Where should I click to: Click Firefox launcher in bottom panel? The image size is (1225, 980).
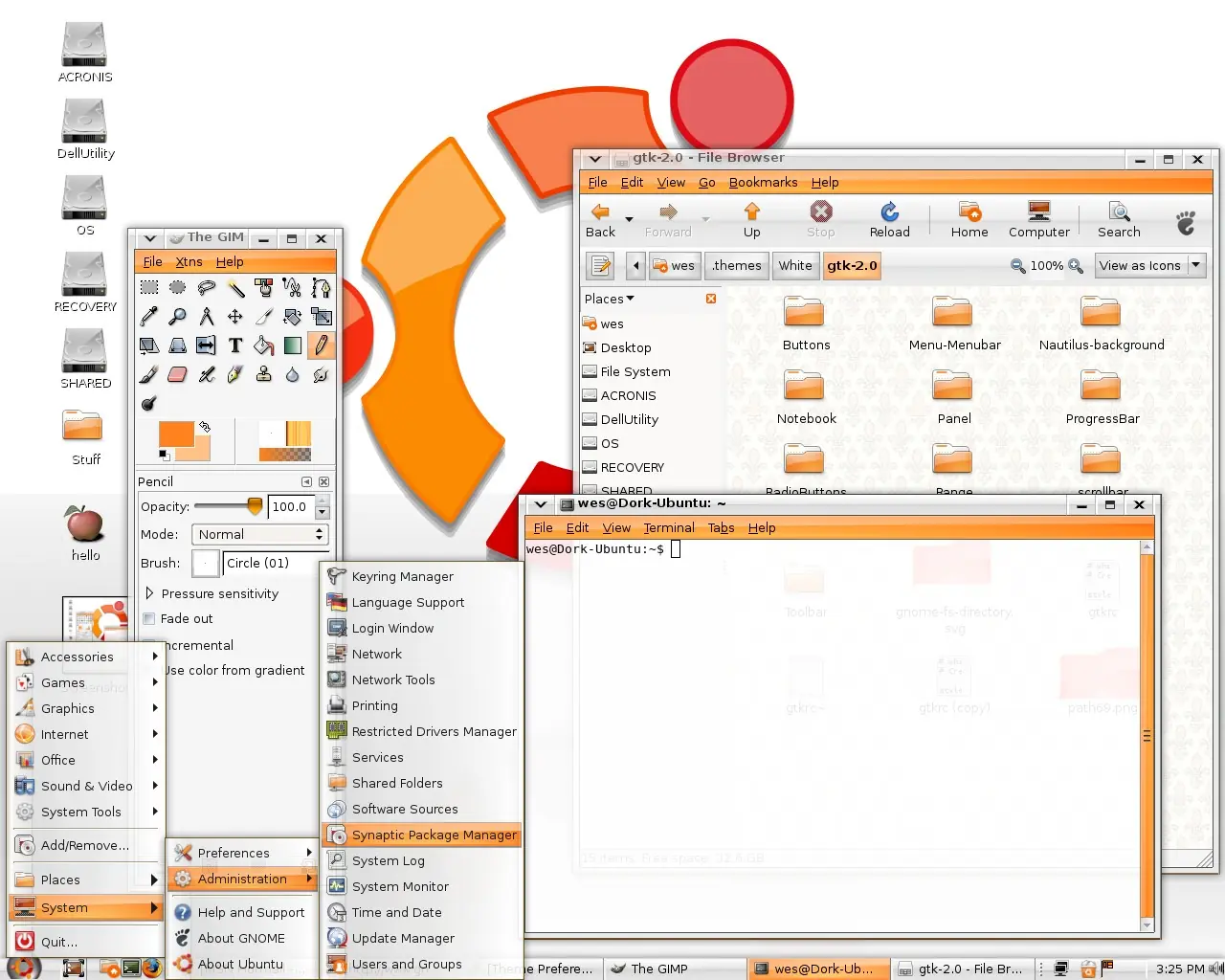click(152, 968)
